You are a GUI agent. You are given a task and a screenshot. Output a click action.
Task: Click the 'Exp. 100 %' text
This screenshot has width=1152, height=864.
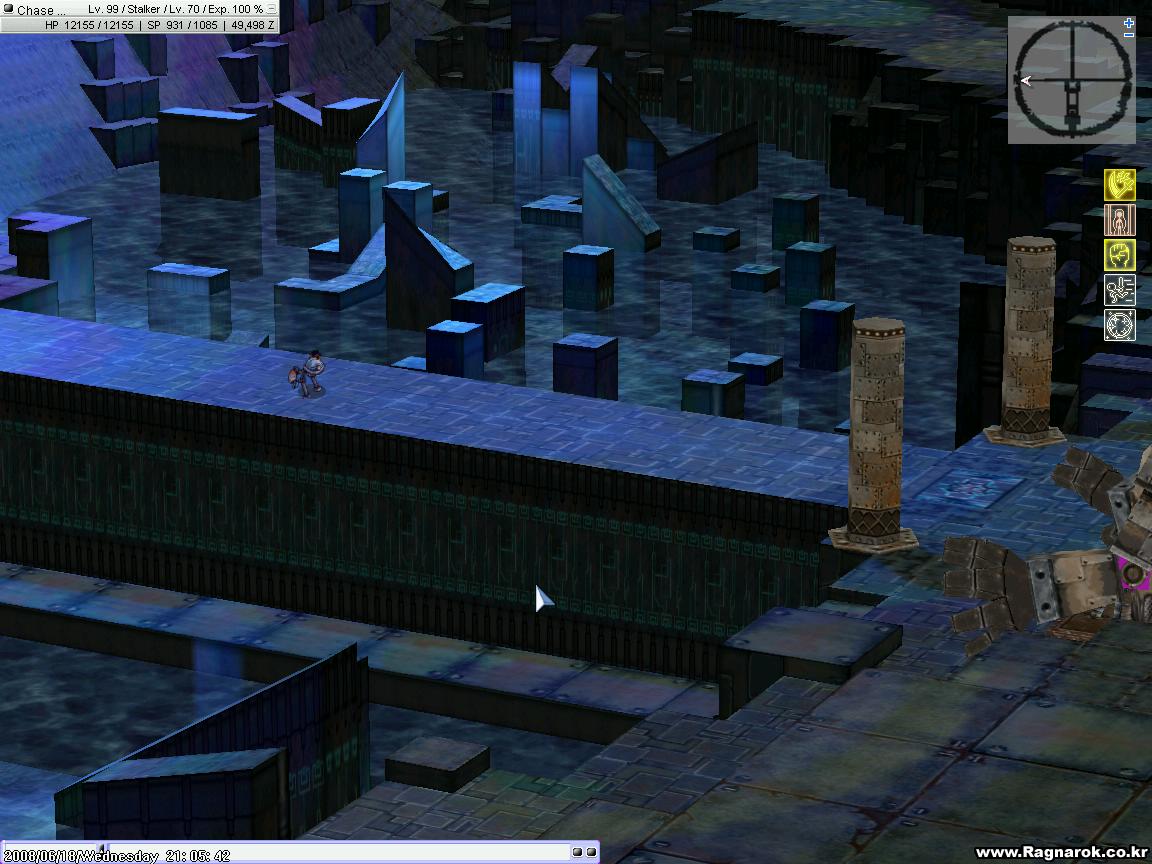tap(235, 9)
